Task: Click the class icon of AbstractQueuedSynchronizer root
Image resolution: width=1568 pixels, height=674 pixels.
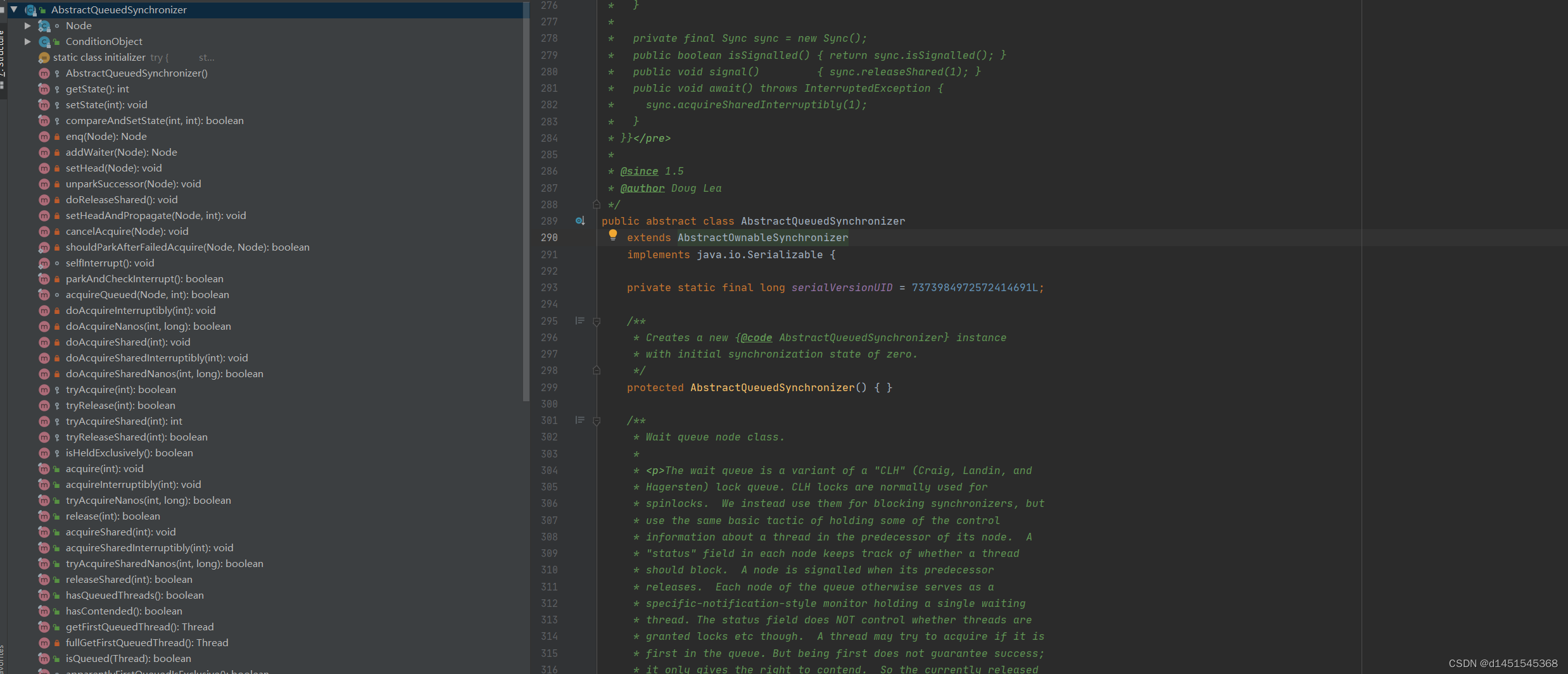Action: pos(30,9)
